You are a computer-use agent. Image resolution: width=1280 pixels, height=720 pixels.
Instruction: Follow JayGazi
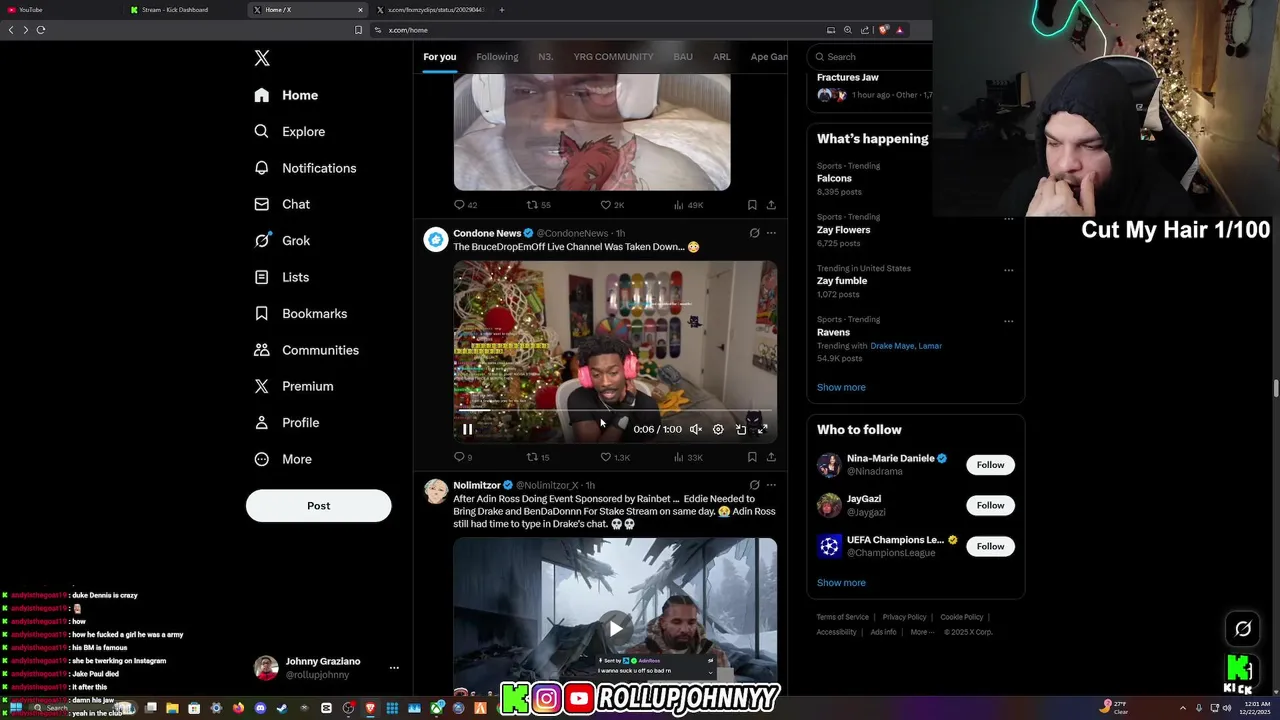[x=990, y=505]
